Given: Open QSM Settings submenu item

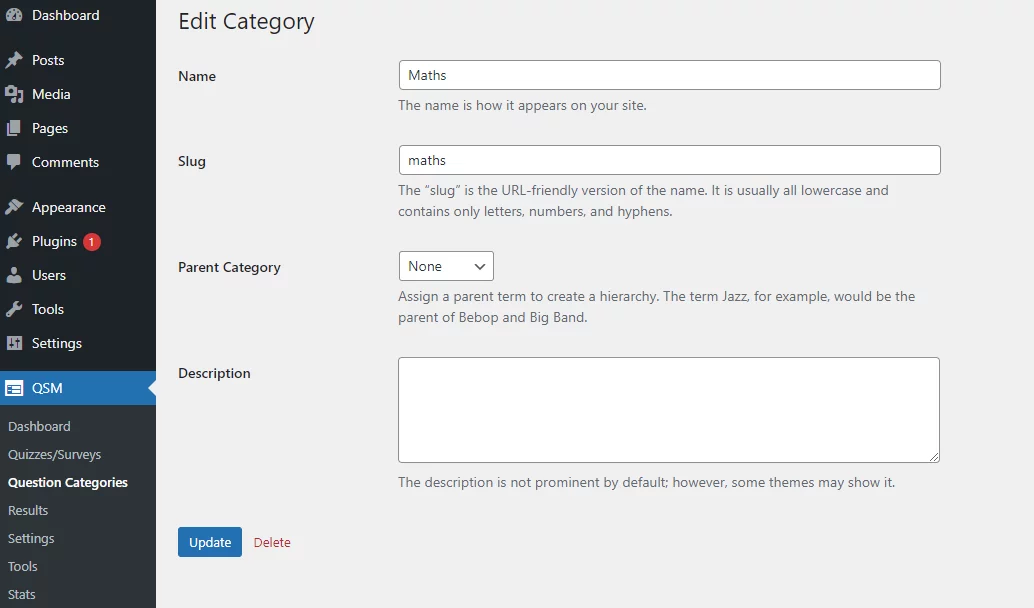Looking at the screenshot, I should tap(31, 539).
